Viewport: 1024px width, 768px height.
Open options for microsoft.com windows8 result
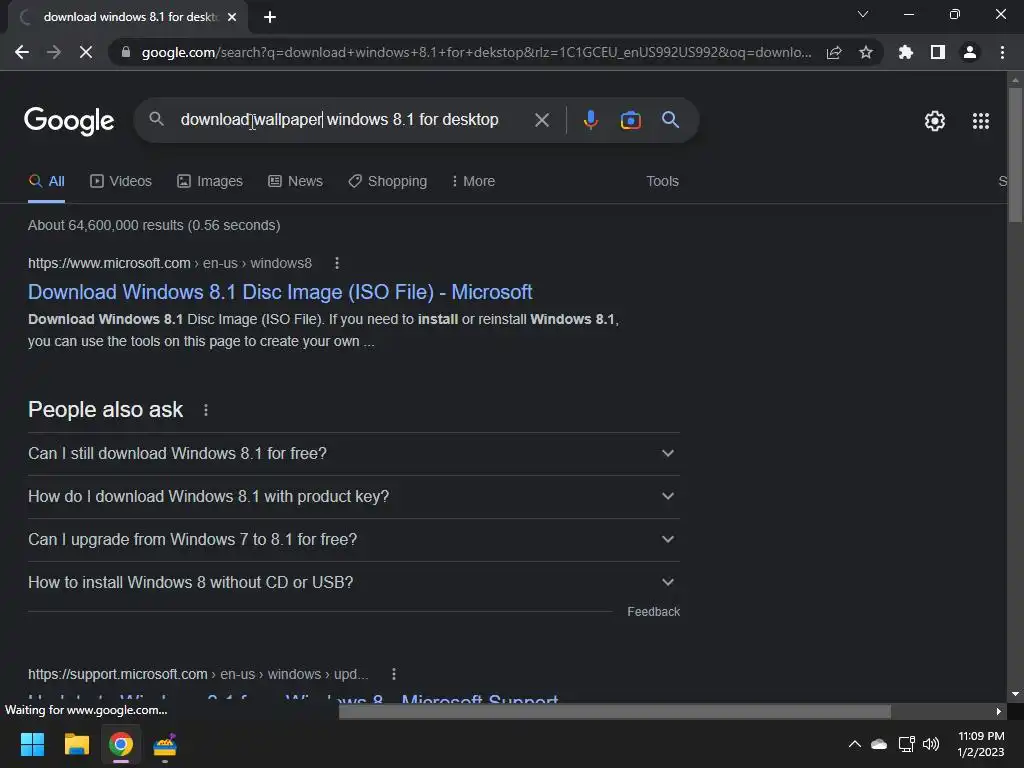[337, 263]
